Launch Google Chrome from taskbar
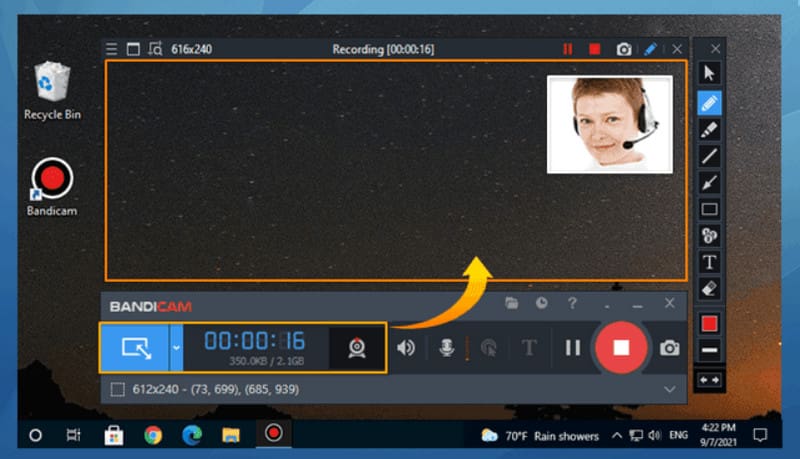 point(153,435)
